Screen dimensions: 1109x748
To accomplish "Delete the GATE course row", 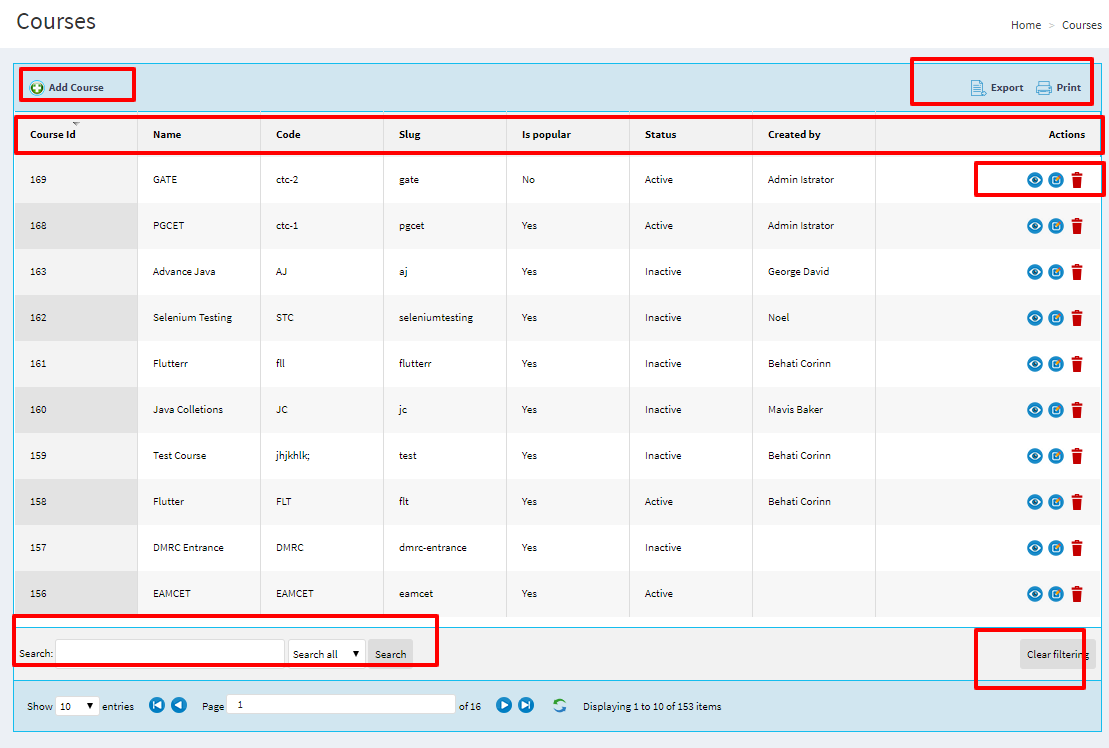I will (1077, 180).
